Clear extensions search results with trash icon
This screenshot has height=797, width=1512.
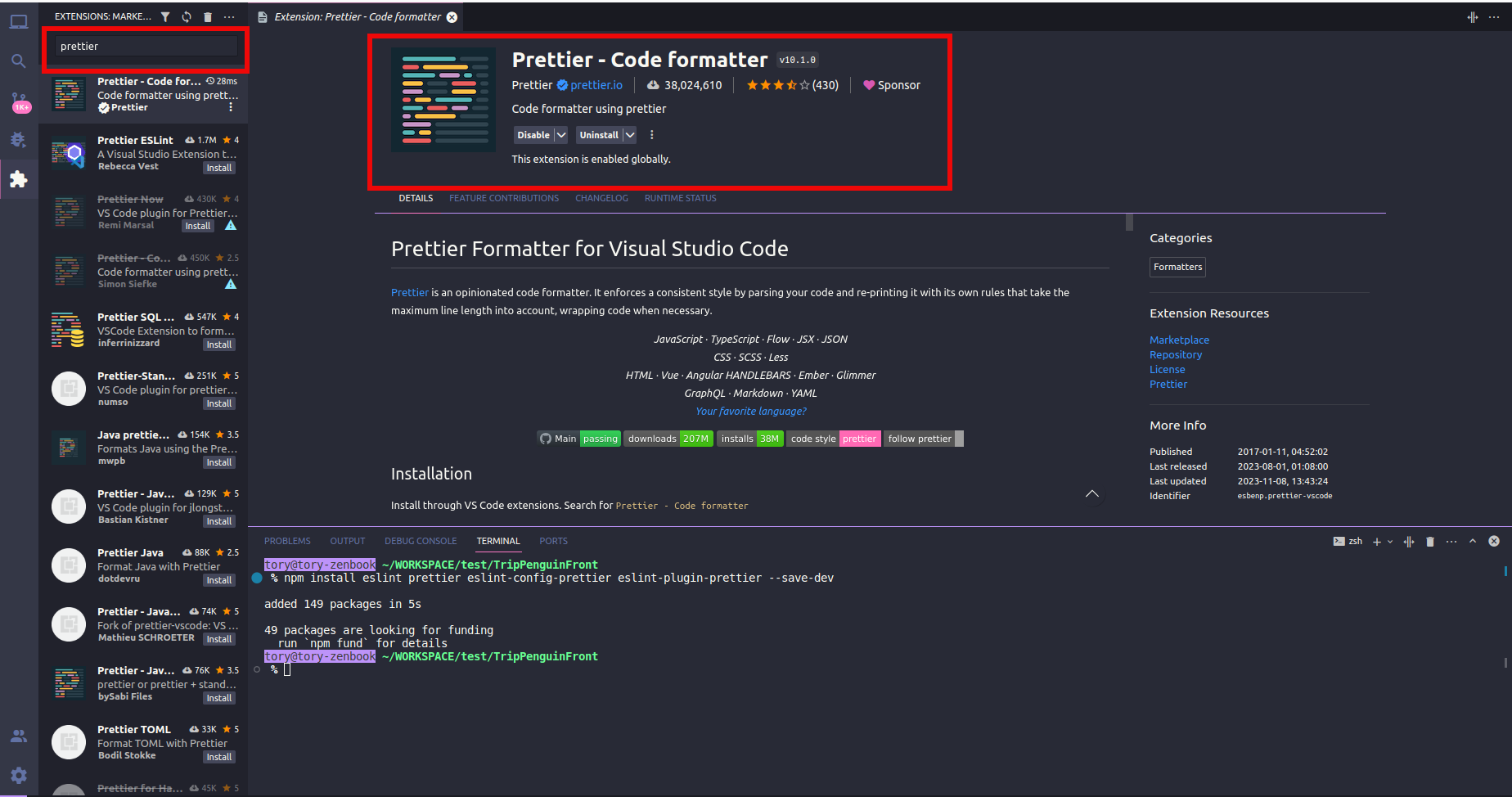pos(208,16)
